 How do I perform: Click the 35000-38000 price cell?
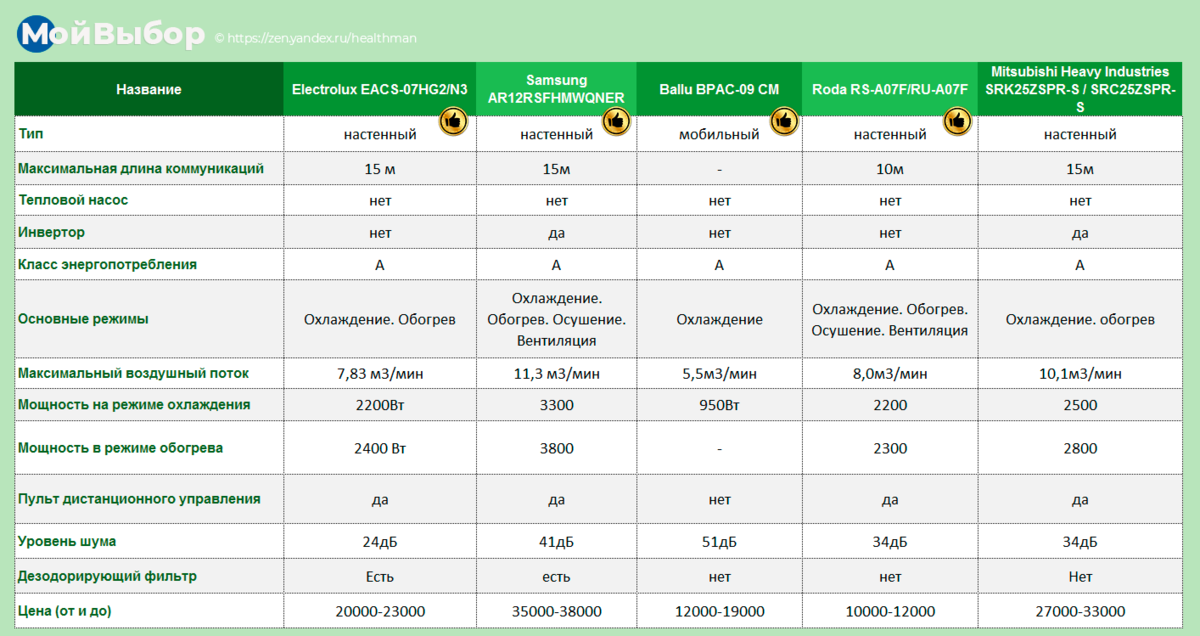click(x=556, y=611)
